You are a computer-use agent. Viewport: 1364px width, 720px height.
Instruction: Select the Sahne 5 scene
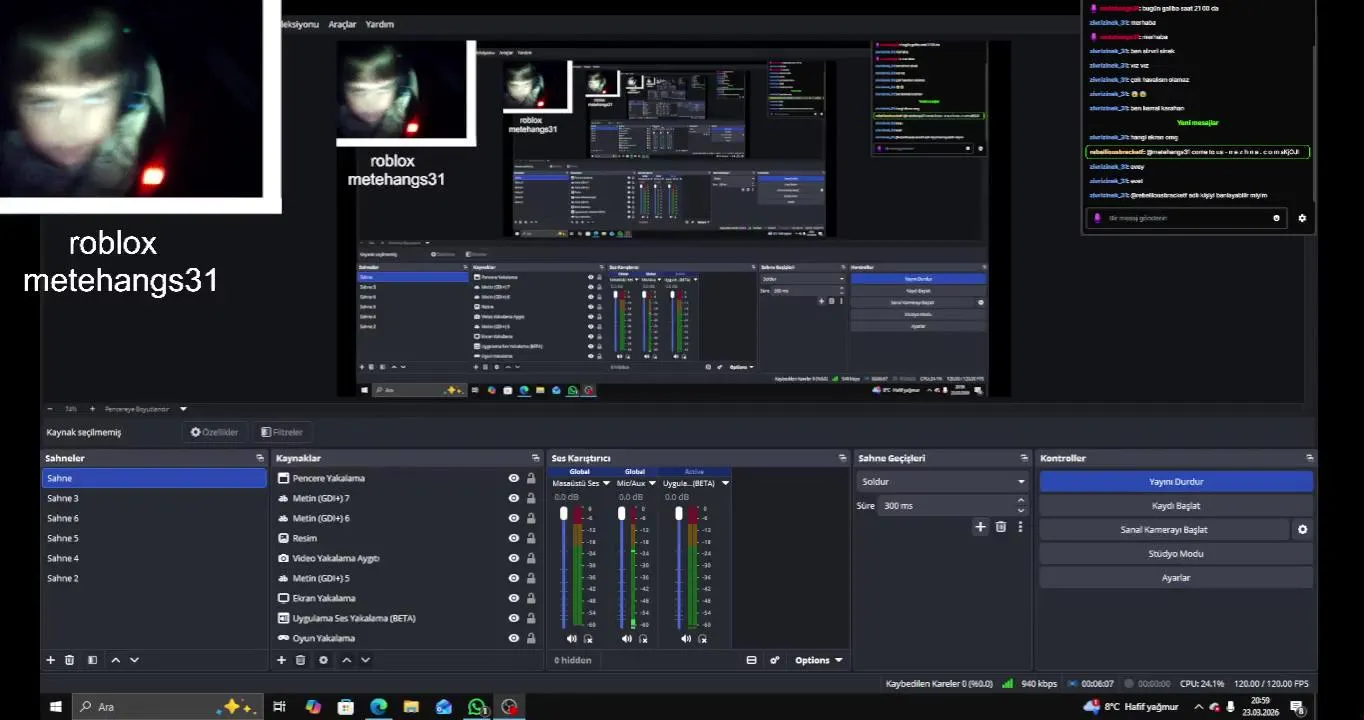tap(154, 538)
